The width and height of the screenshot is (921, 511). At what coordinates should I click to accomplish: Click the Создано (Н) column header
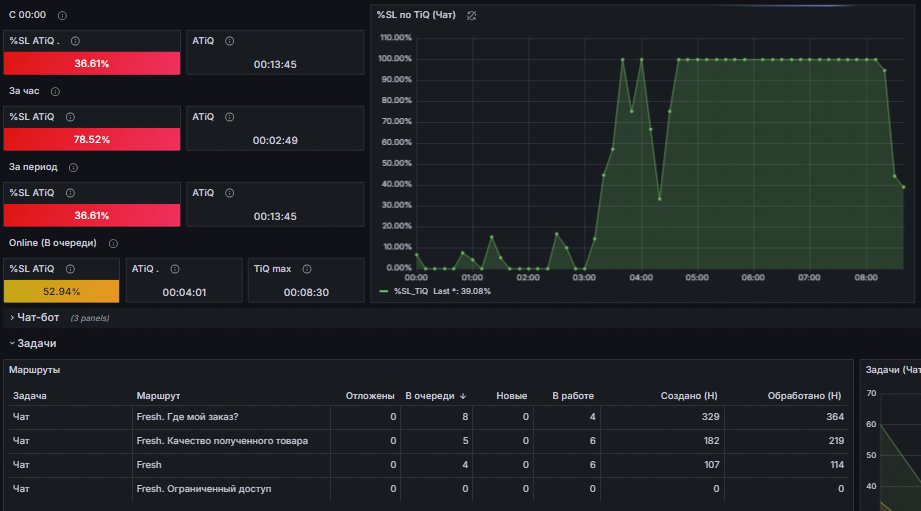[689, 396]
